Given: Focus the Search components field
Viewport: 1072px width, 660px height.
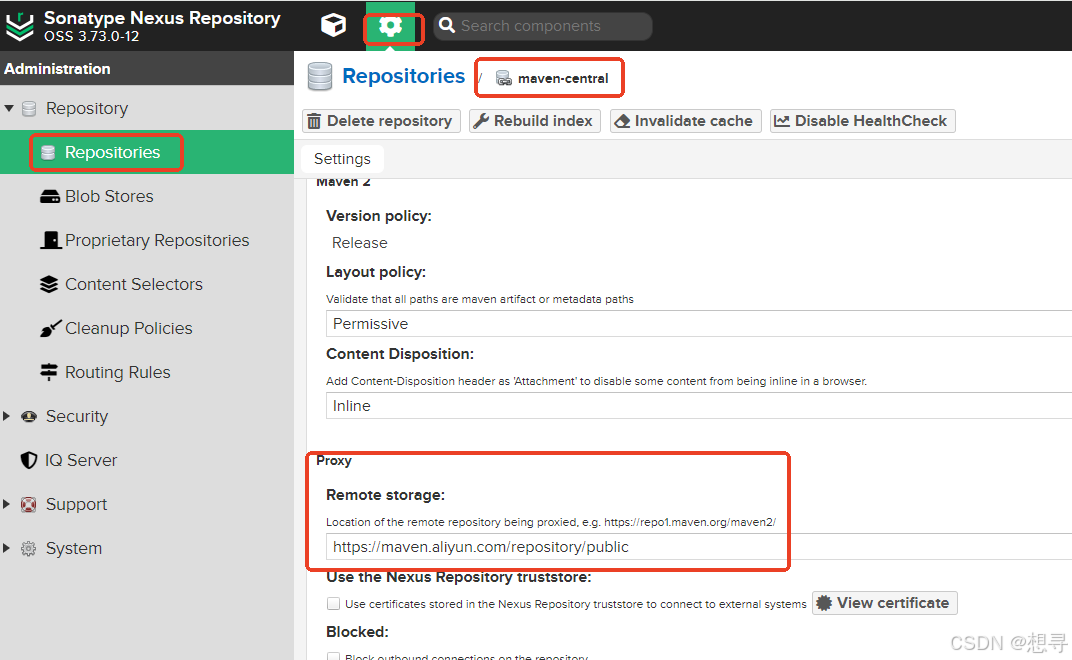Looking at the screenshot, I should 543,26.
